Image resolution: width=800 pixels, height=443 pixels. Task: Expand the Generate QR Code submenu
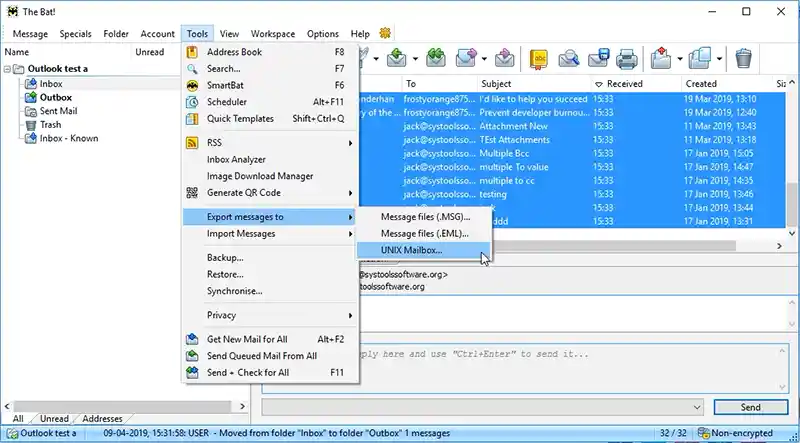pos(271,193)
